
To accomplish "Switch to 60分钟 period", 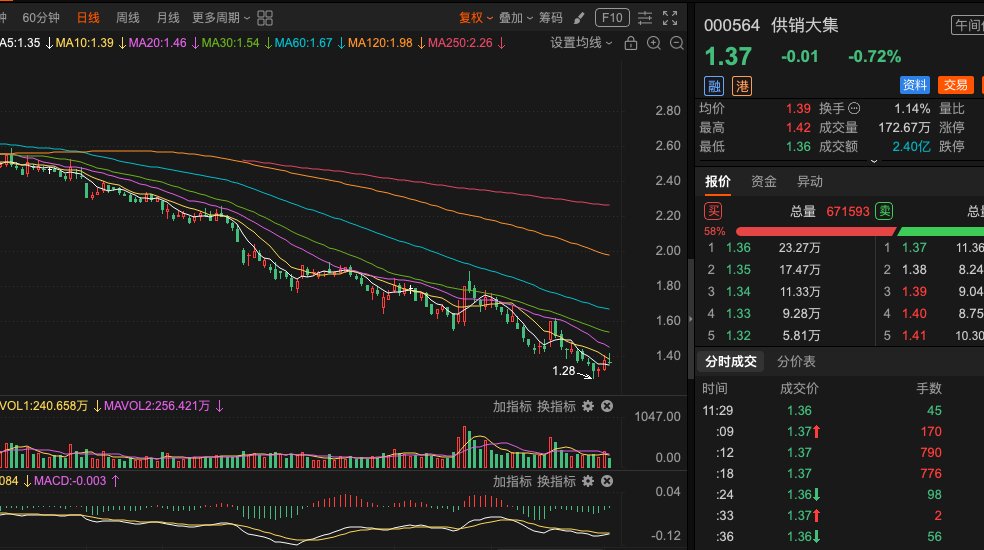I will [x=41, y=18].
